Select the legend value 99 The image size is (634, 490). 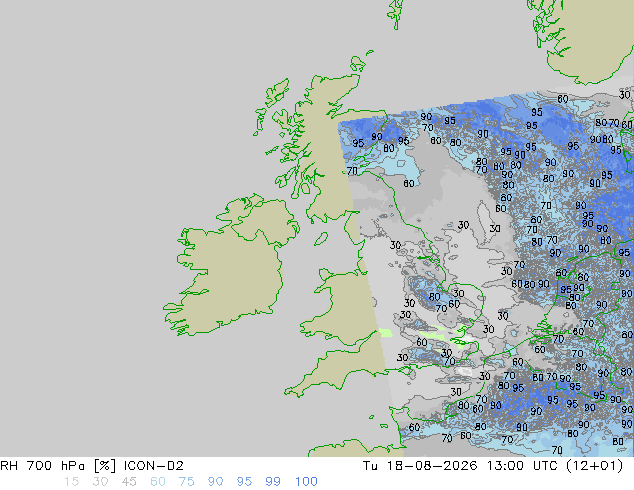pyautogui.click(x=273, y=482)
